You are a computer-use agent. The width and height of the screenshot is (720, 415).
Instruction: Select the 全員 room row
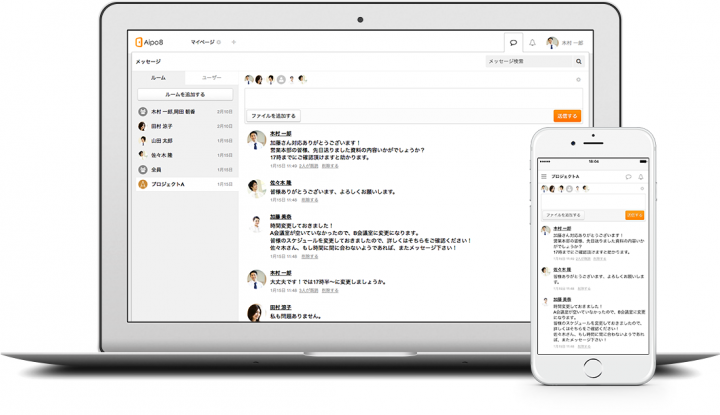(186, 169)
